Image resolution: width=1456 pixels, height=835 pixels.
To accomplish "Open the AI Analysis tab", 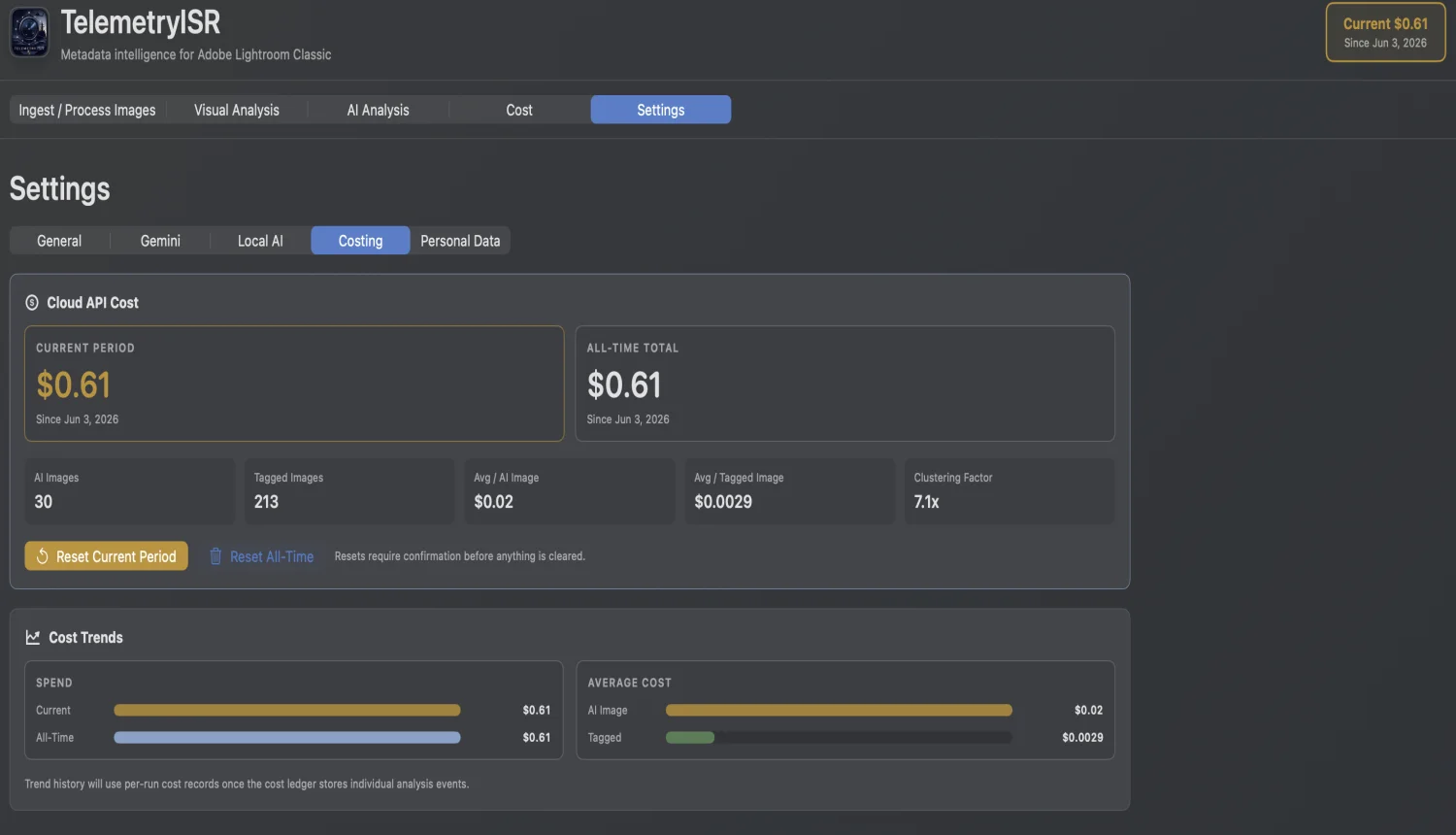I will [379, 110].
